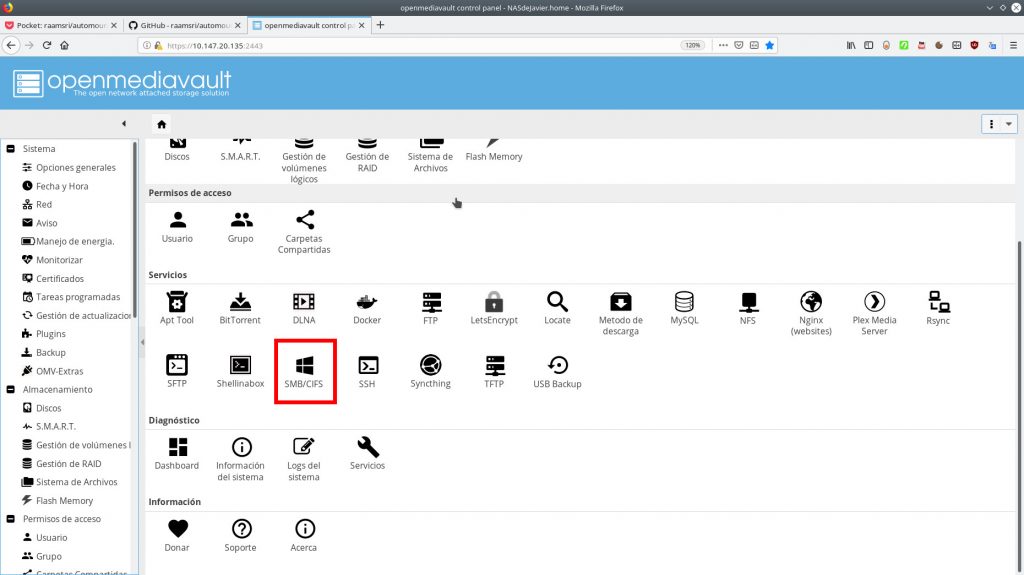Open Metodo de descarga

click(620, 313)
